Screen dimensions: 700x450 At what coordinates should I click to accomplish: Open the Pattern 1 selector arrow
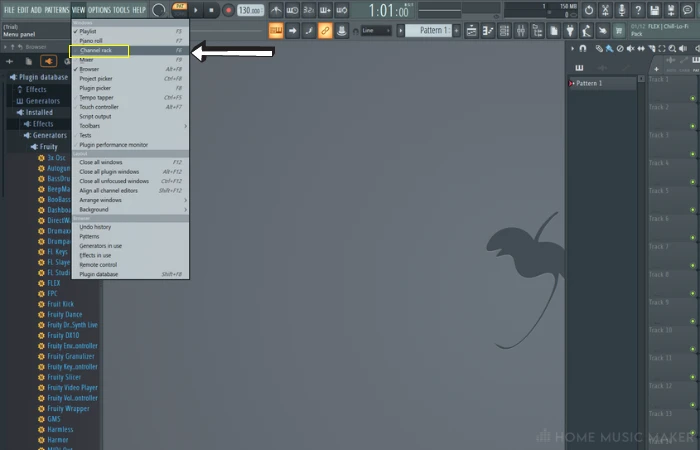[400, 31]
